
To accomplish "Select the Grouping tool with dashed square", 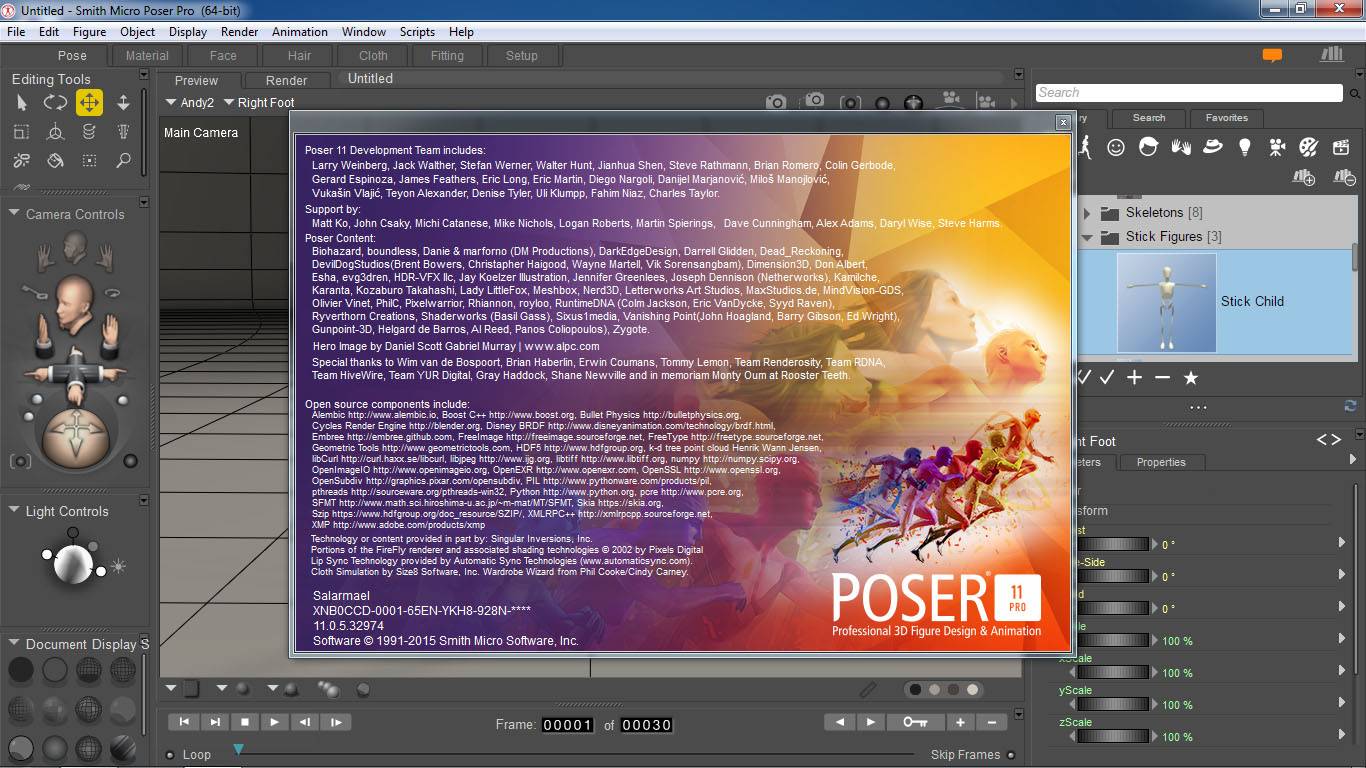I will (x=89, y=160).
